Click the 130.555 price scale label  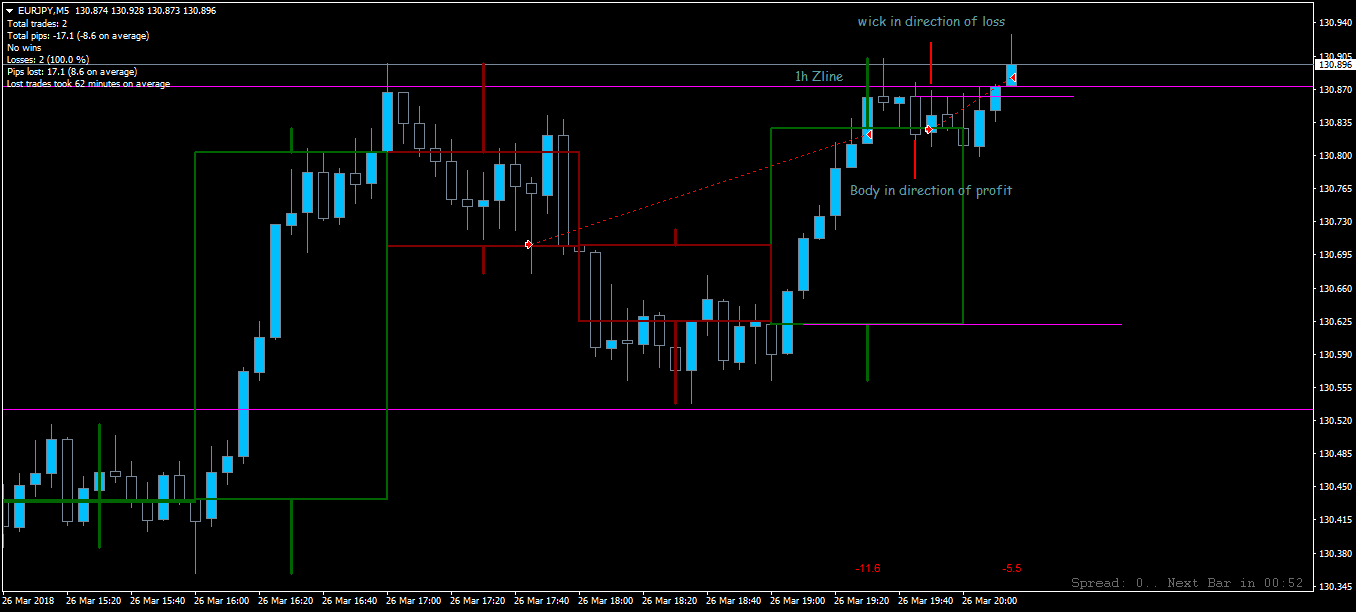tap(1334, 388)
